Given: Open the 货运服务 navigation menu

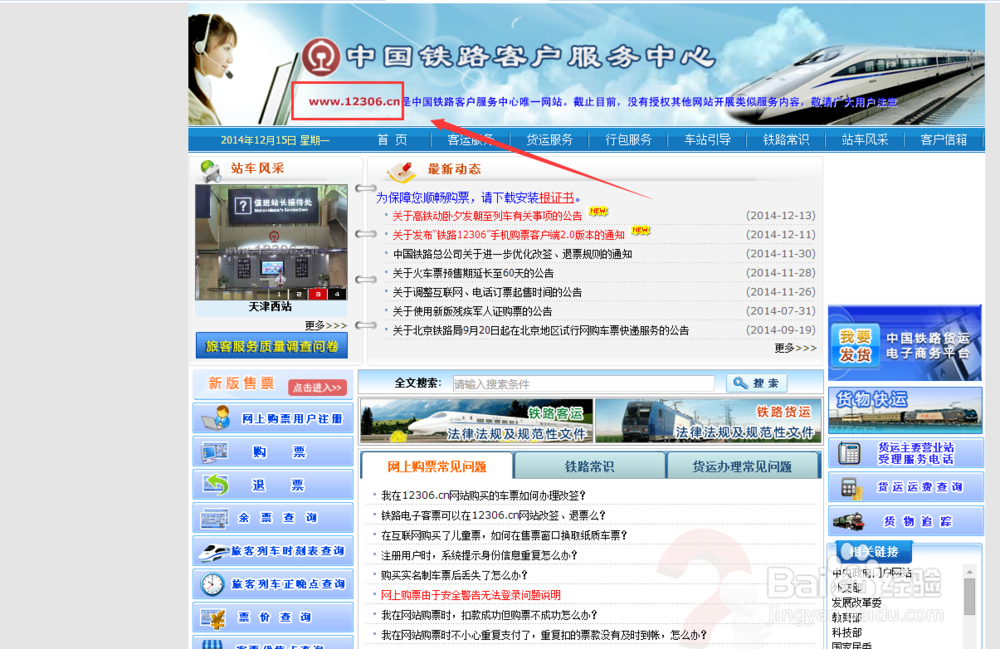Looking at the screenshot, I should coord(549,140).
